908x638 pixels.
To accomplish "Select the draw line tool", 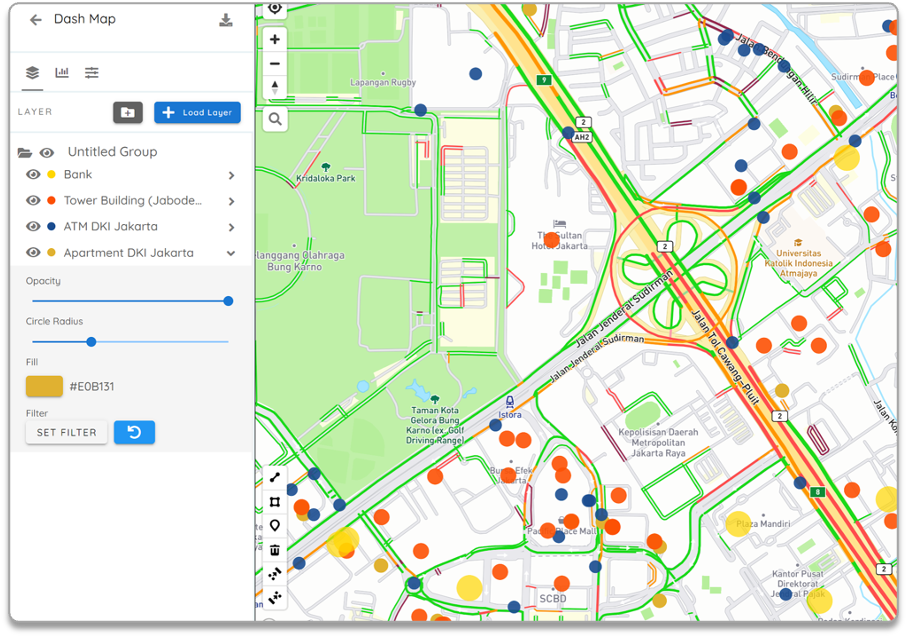I will click(x=275, y=478).
